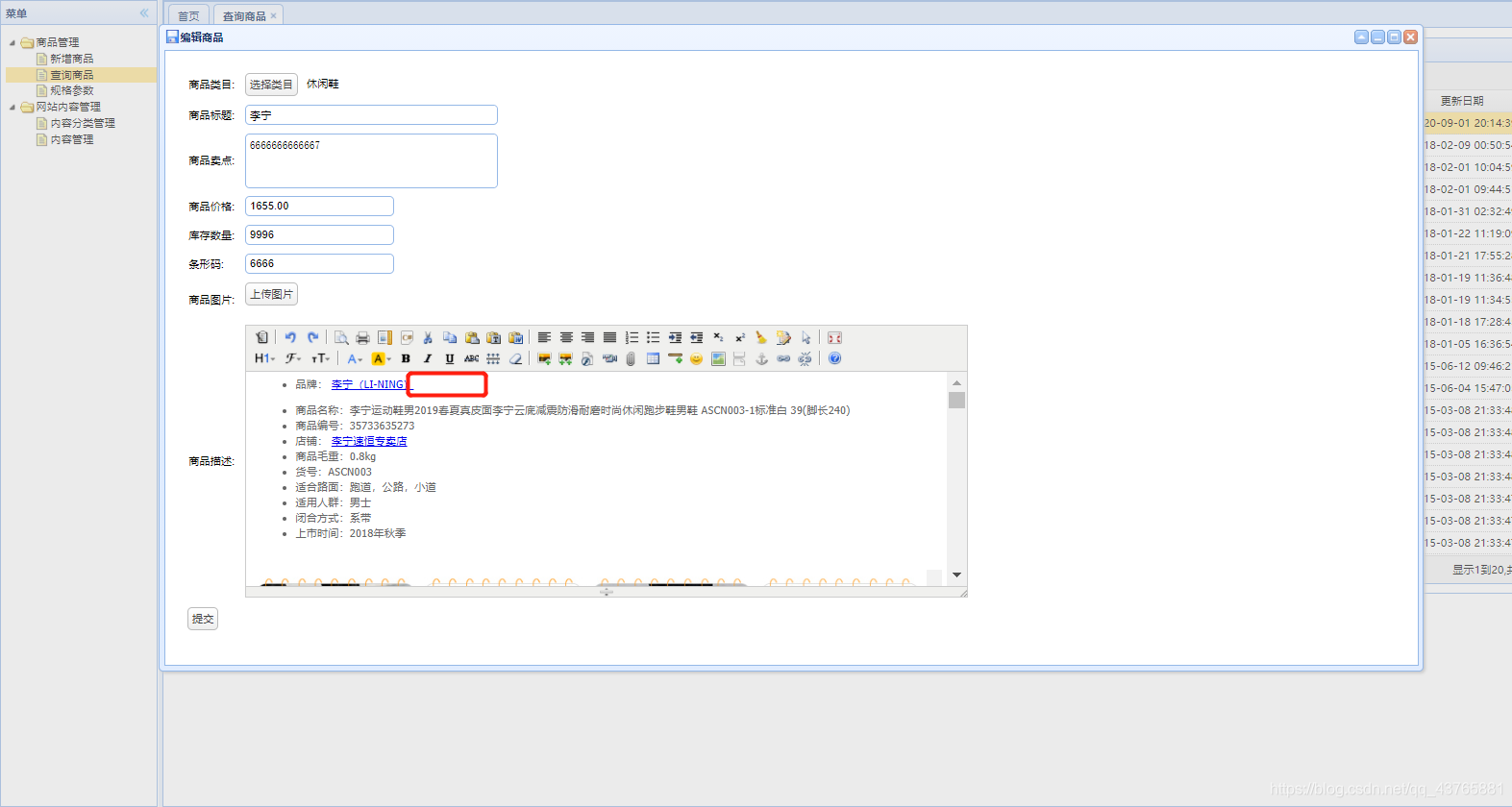Toggle HTML source view in editor

tap(261, 337)
